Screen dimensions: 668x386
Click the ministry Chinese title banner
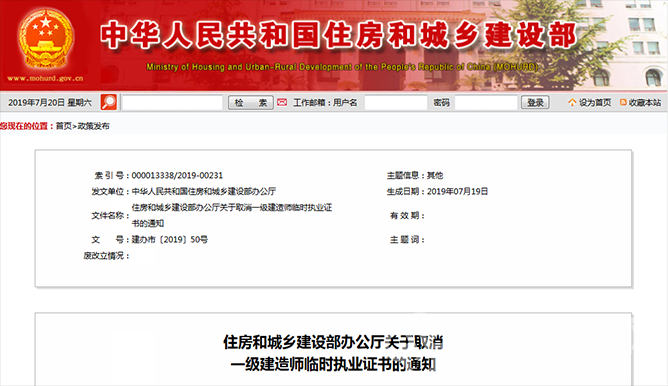pyautogui.click(x=339, y=35)
